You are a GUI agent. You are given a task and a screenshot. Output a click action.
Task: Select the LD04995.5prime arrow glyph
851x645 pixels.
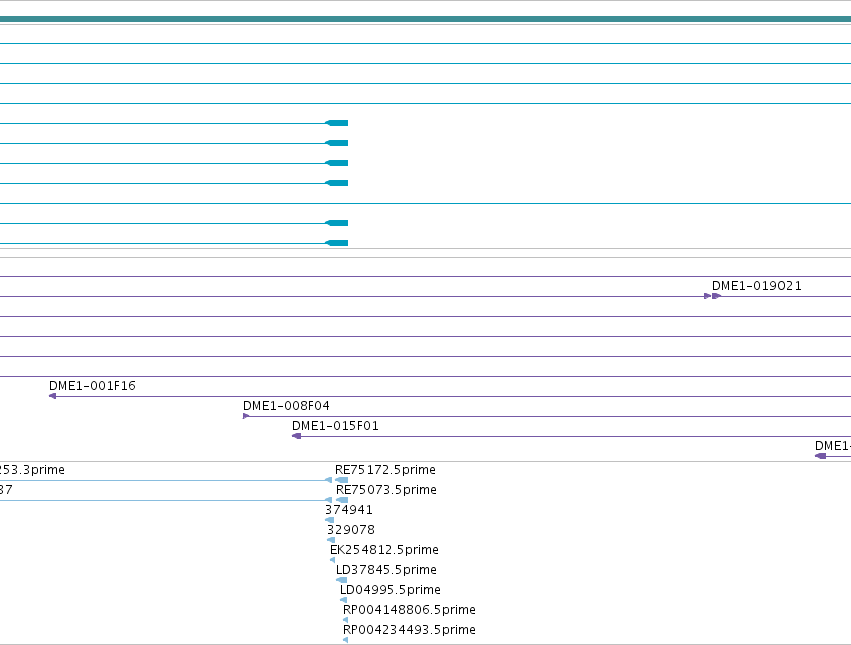(x=344, y=600)
